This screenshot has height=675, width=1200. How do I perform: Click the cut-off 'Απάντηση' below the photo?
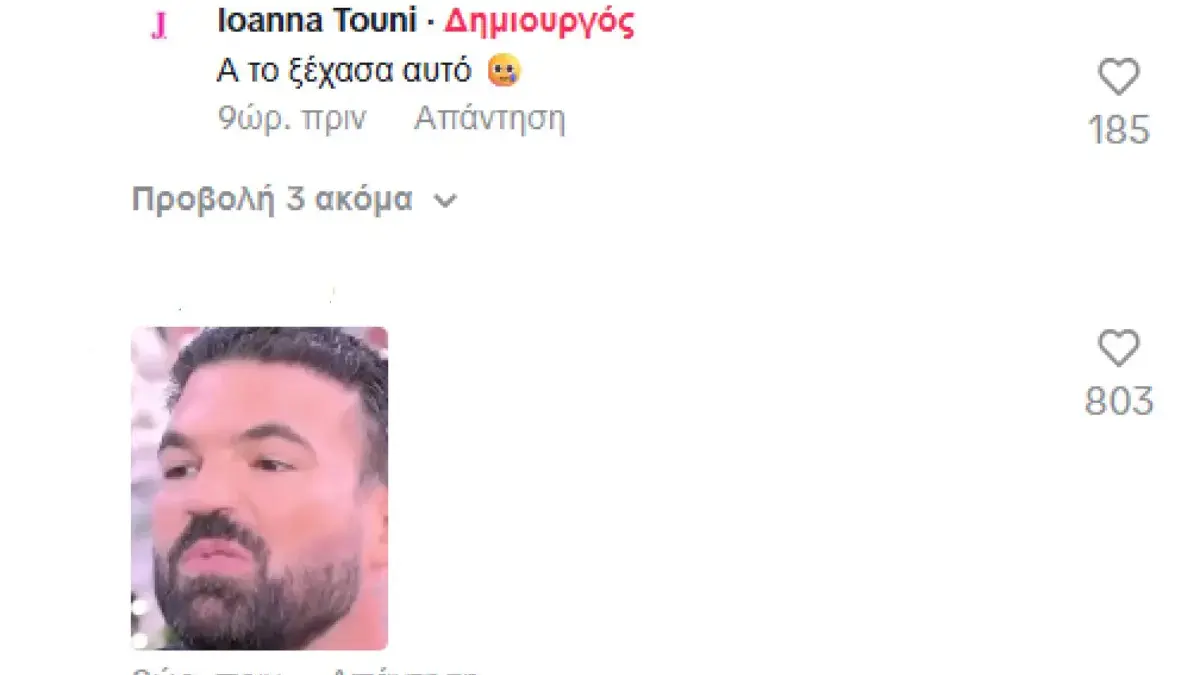point(403,670)
